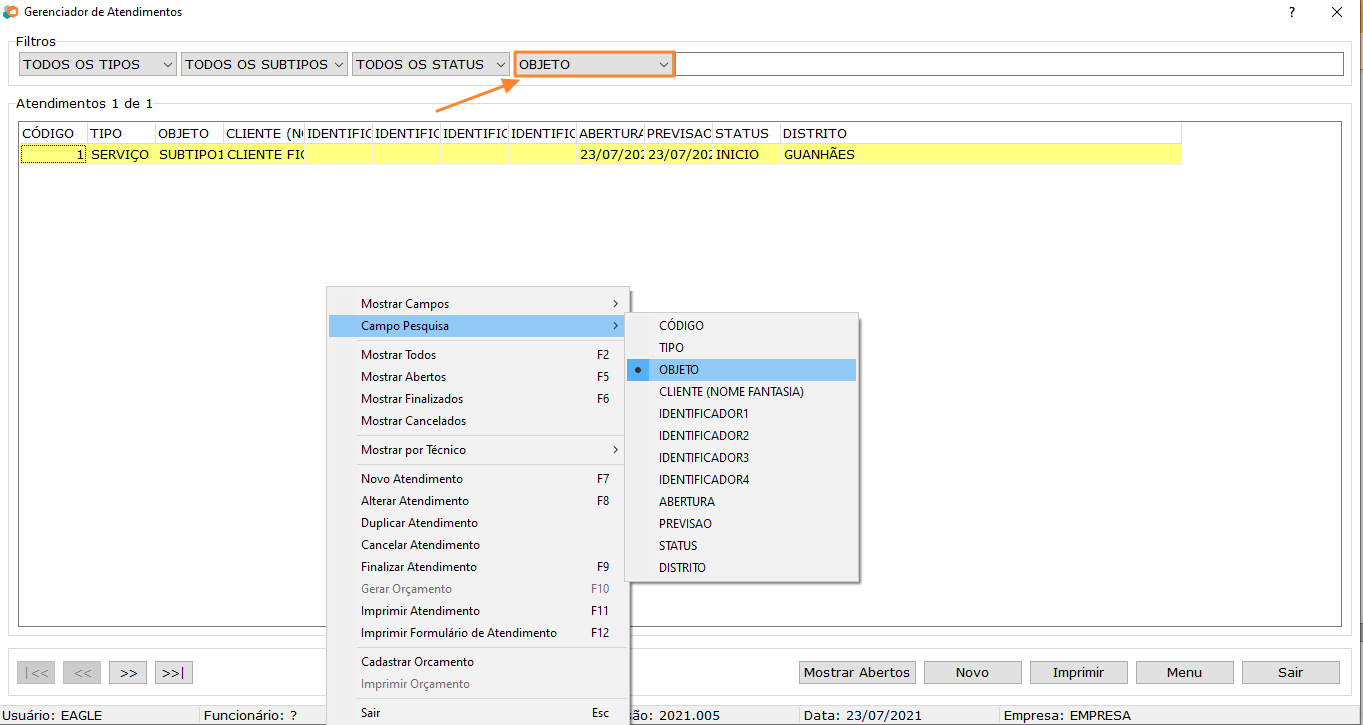Click the search text input field
Screen dimensions: 1363x725
[x=1009, y=64]
